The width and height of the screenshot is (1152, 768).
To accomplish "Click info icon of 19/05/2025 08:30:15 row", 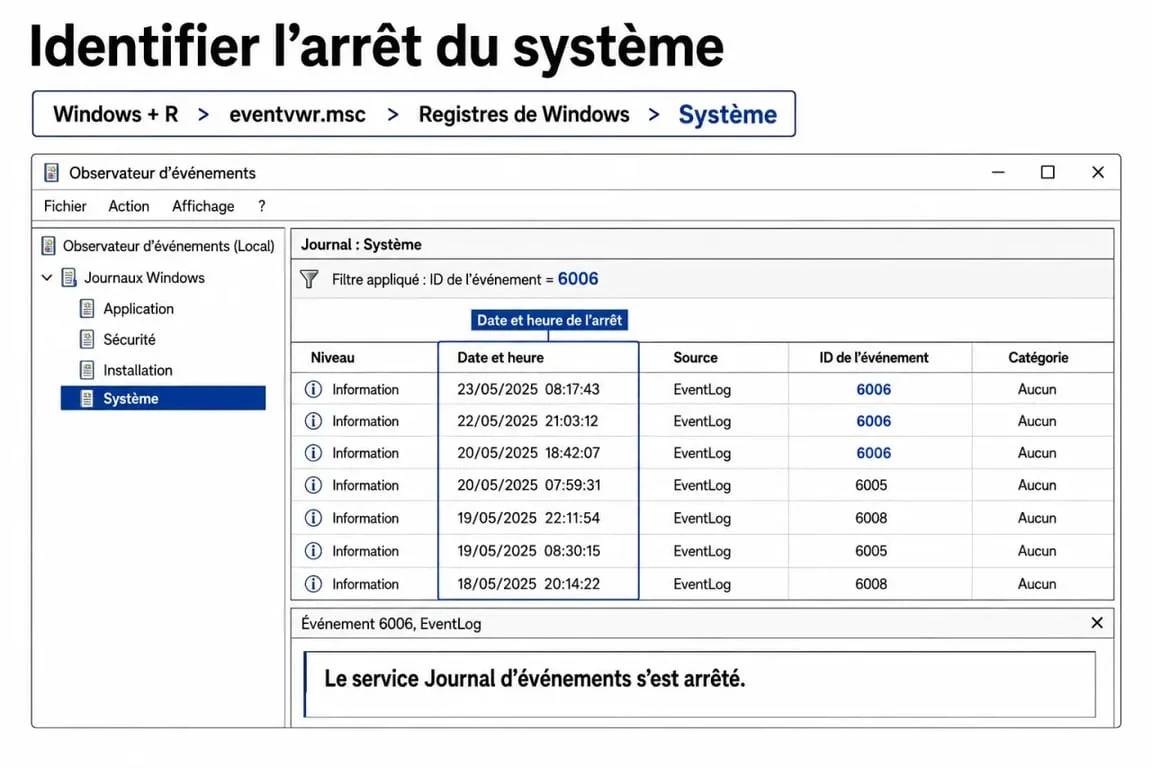I will tap(313, 550).
